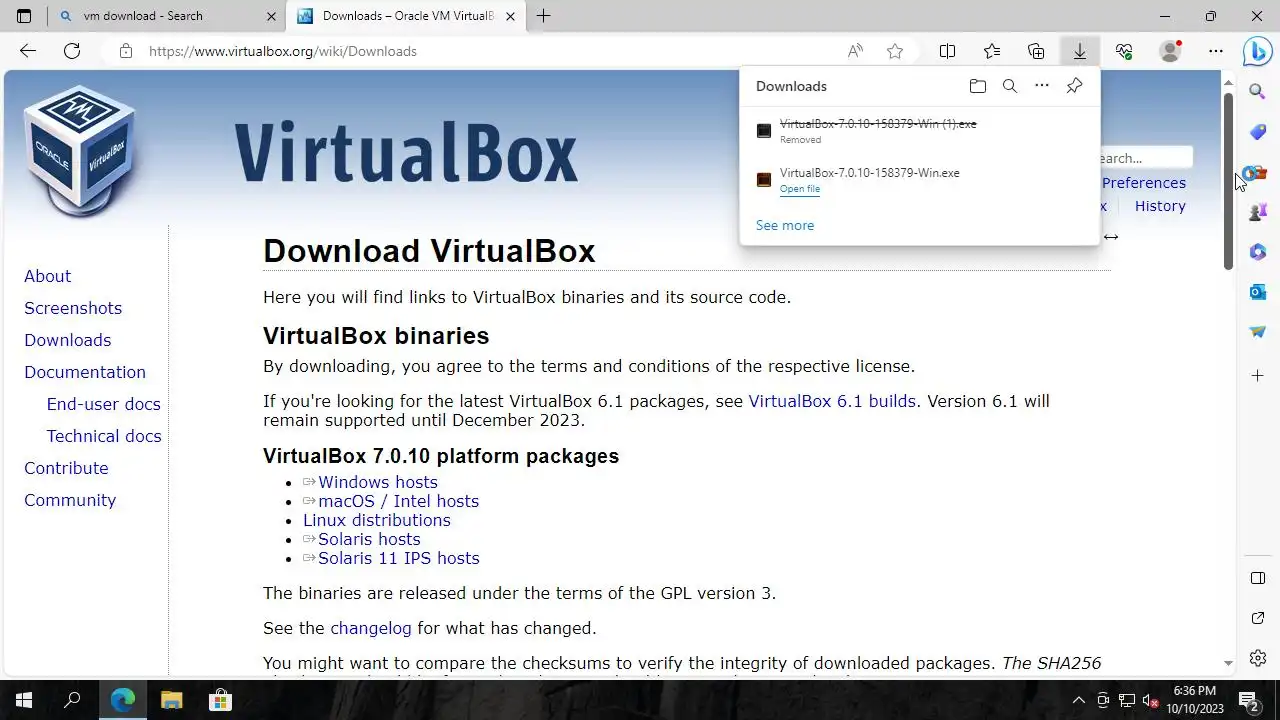Open sidebar Microsoft 365 icon
Viewport: 1280px width, 720px height.
click(x=1258, y=252)
